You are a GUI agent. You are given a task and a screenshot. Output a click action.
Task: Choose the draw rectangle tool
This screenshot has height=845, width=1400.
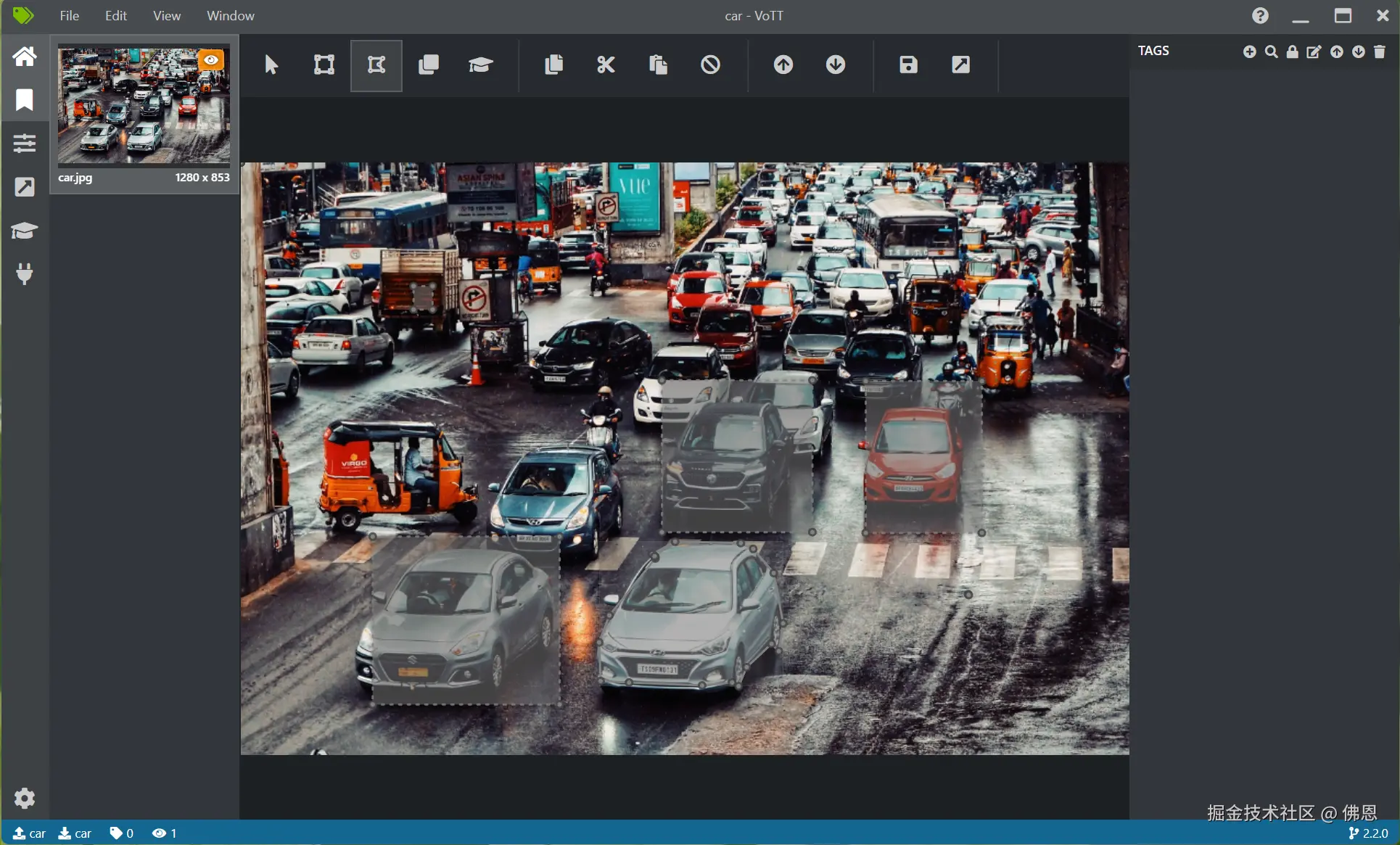tap(324, 65)
